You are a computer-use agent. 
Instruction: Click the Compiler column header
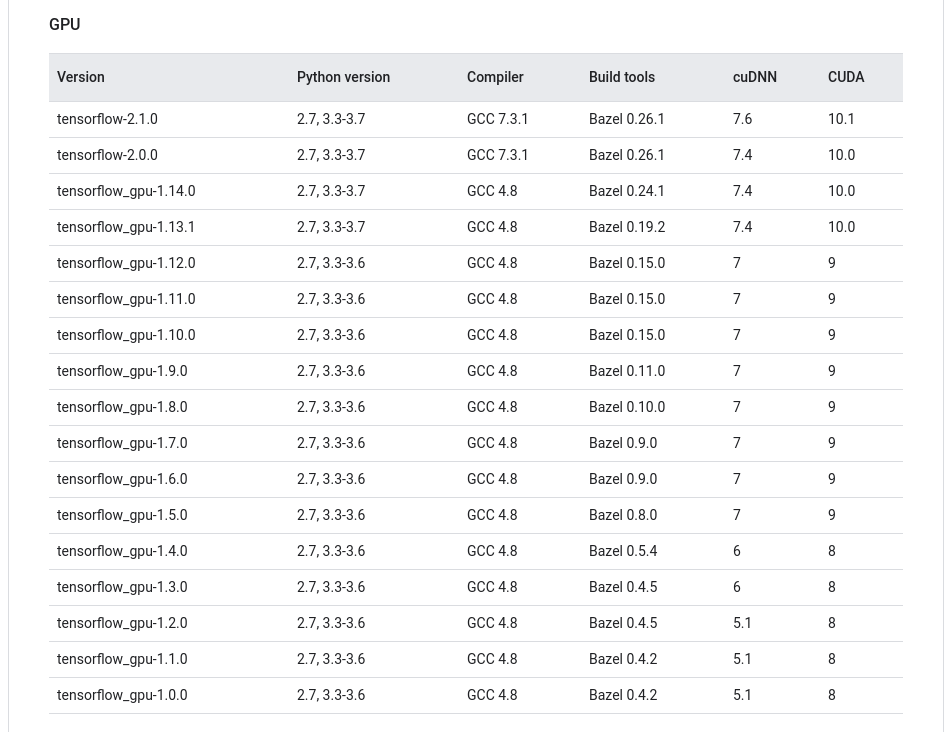click(495, 77)
